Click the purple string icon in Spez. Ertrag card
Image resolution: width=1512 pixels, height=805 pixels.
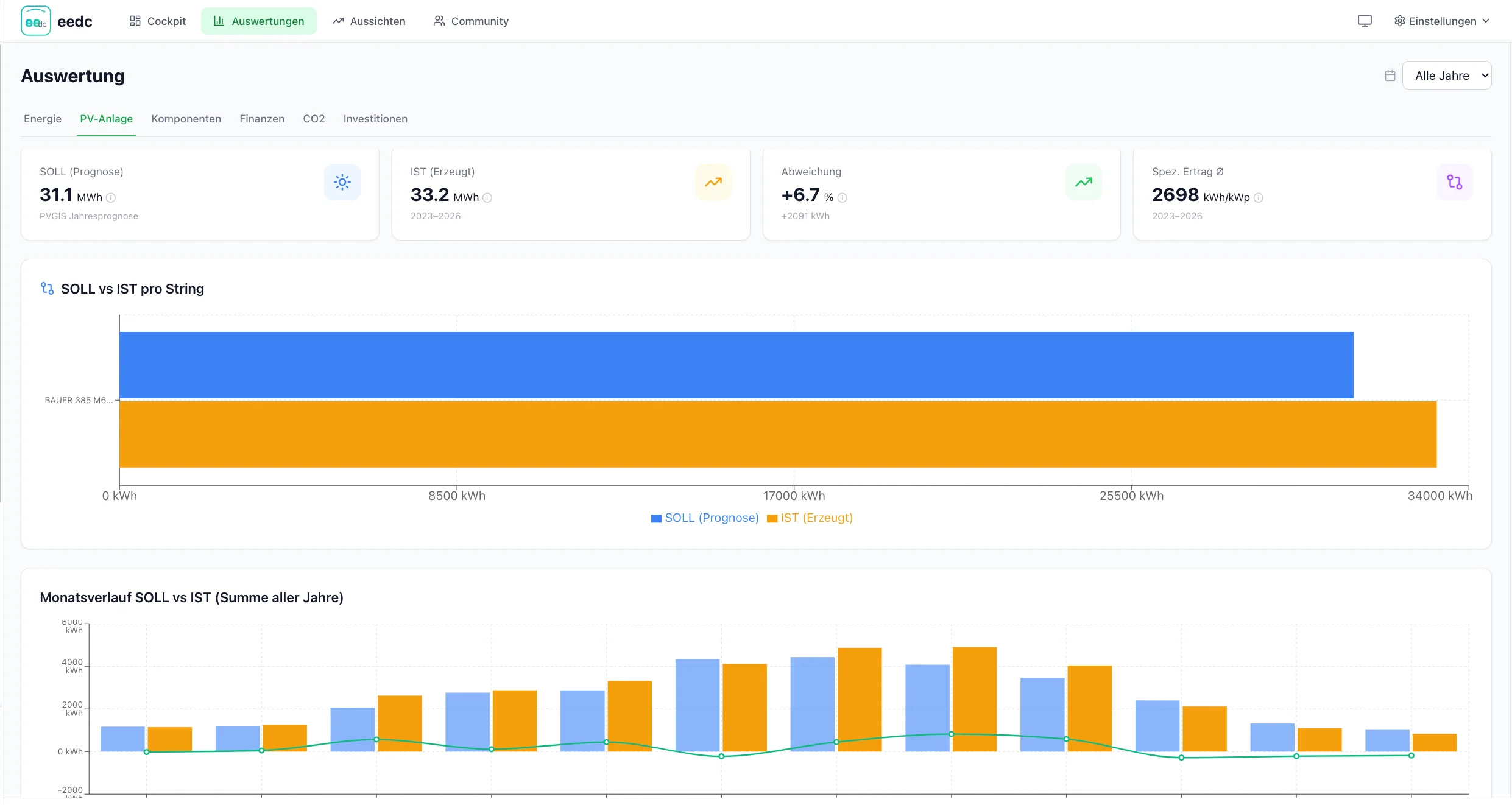1454,182
